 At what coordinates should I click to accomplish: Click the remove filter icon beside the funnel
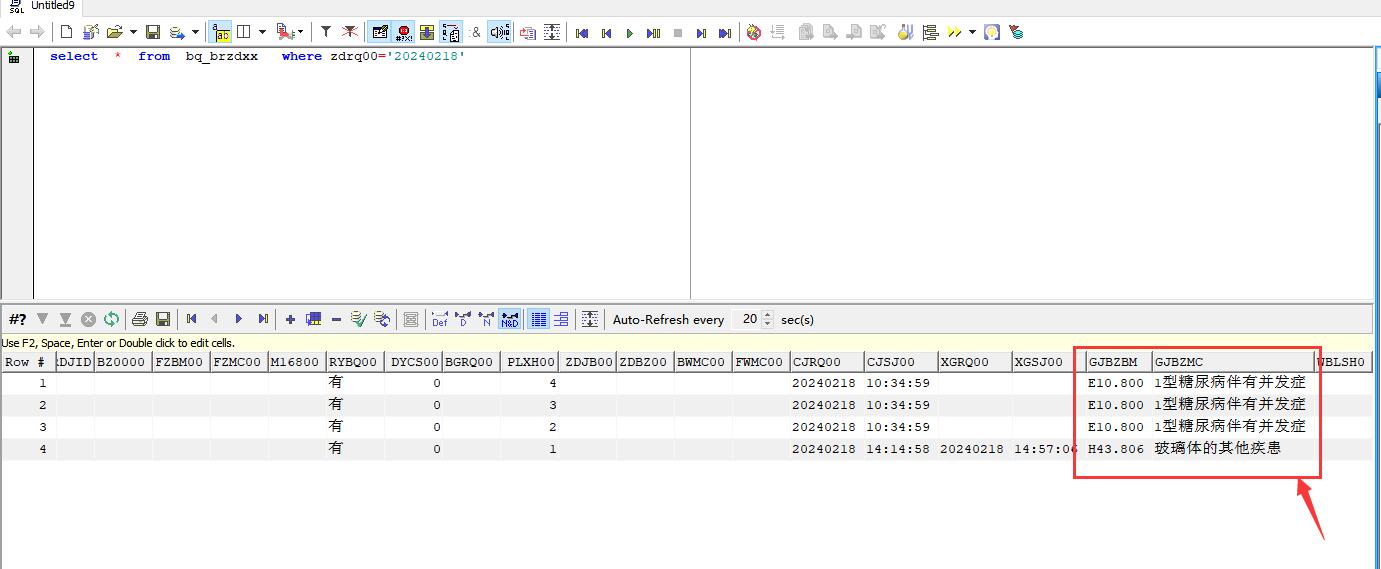(349, 32)
